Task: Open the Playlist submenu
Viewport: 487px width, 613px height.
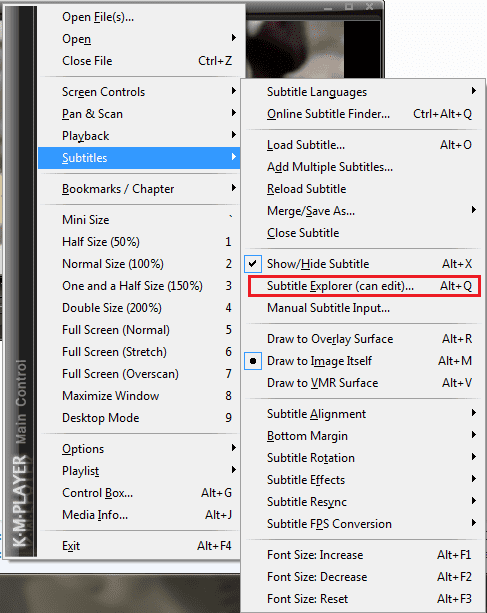Action: 139,471
